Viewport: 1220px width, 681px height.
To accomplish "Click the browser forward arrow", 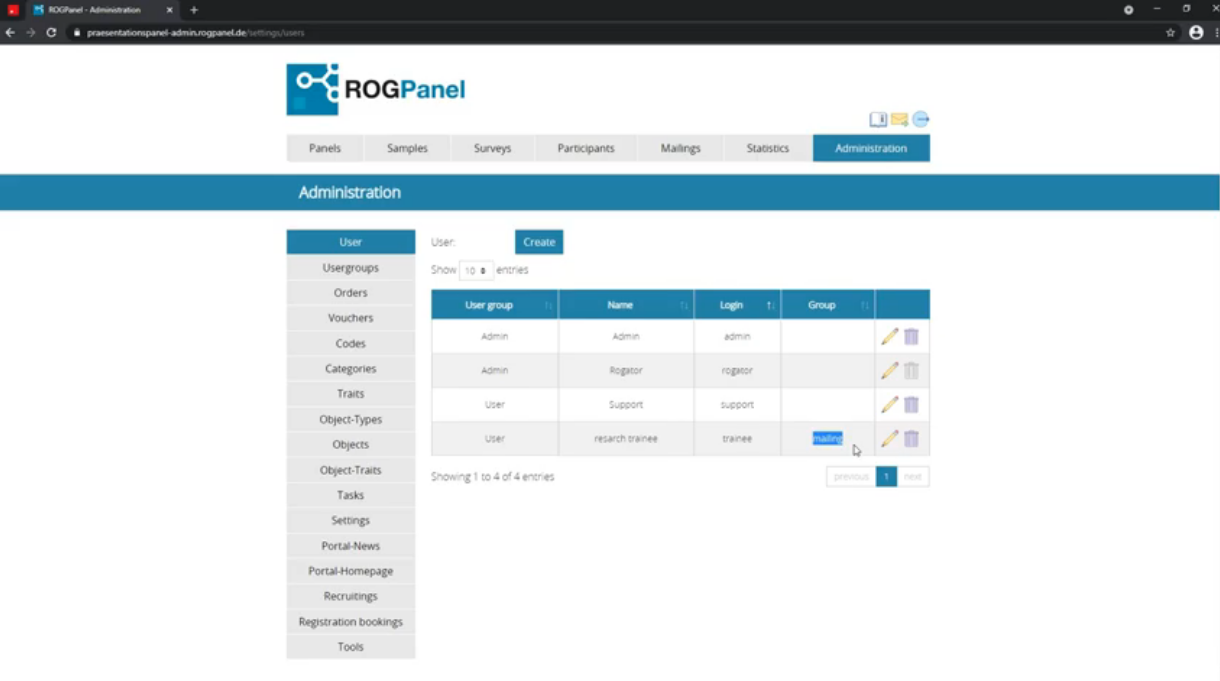I will pyautogui.click(x=30, y=32).
